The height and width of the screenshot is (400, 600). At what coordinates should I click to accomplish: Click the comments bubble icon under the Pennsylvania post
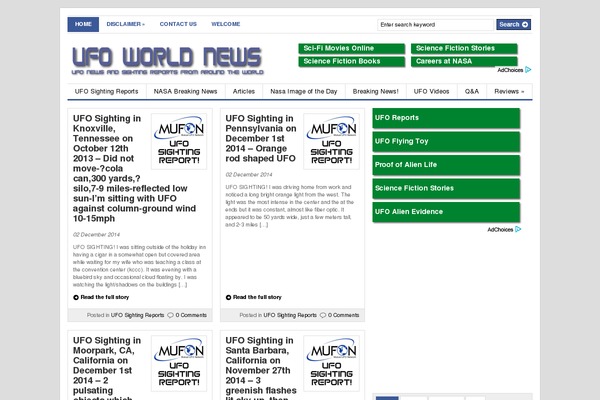pos(325,315)
